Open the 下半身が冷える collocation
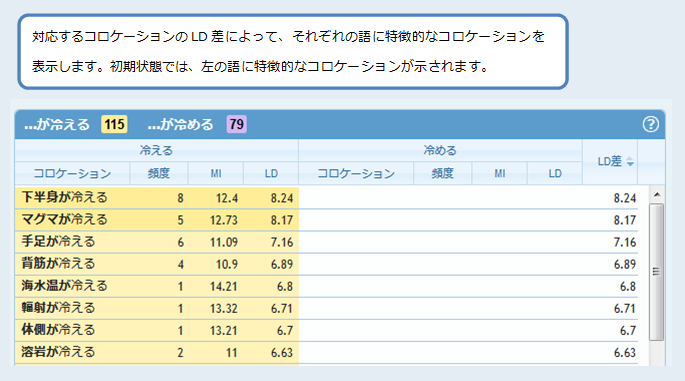The image size is (685, 381). (65, 197)
